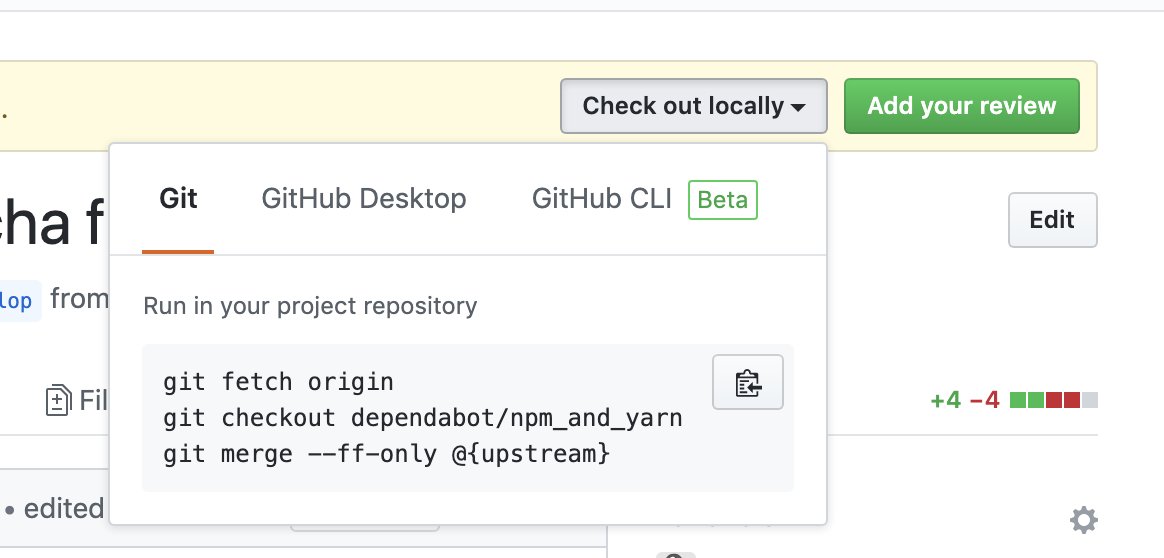Viewport: 1164px width, 558px height.
Task: Copy the git commands to clipboard
Action: [748, 382]
